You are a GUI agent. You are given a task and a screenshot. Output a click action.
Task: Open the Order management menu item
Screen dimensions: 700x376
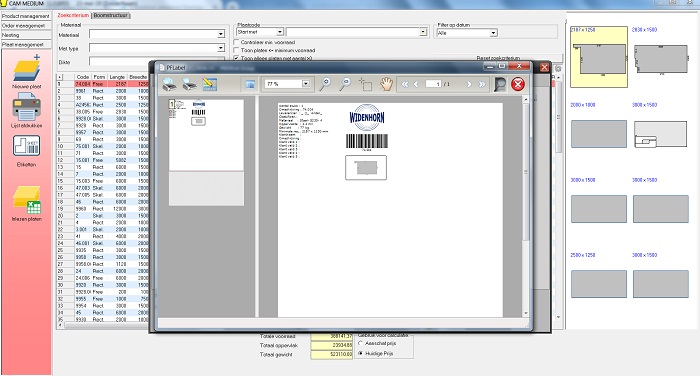click(25, 25)
